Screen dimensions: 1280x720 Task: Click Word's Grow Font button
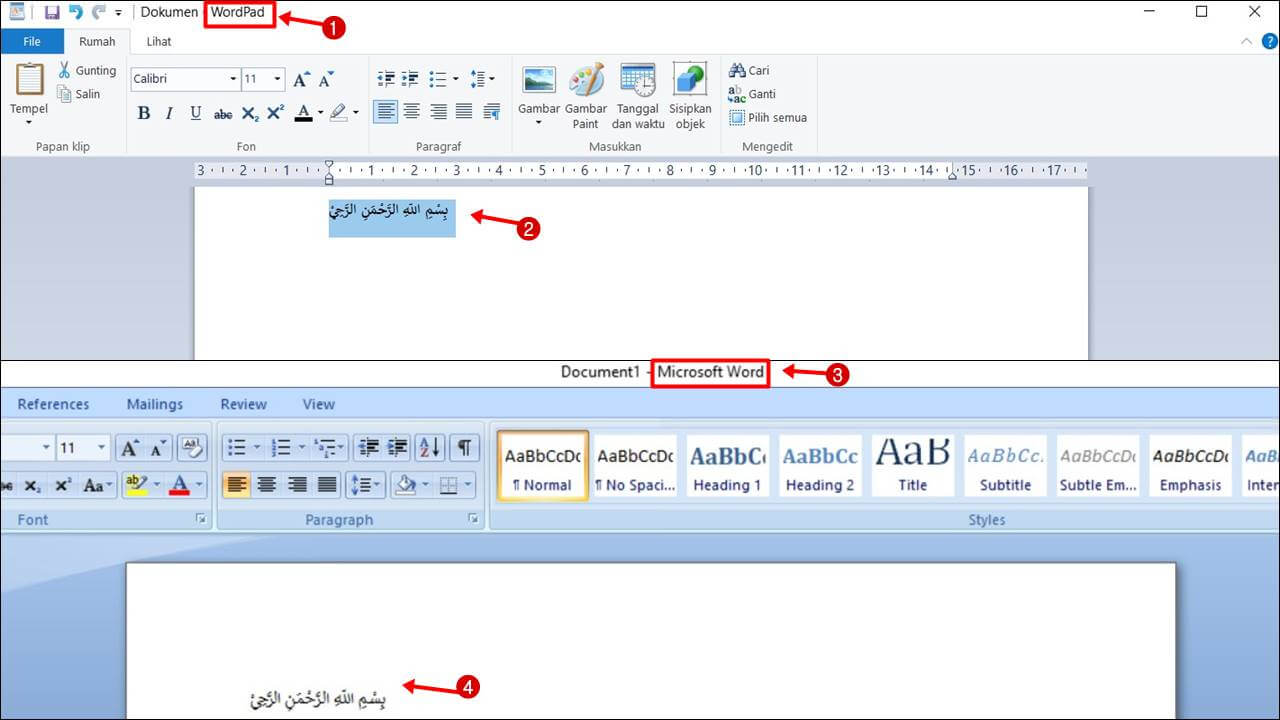tap(130, 448)
